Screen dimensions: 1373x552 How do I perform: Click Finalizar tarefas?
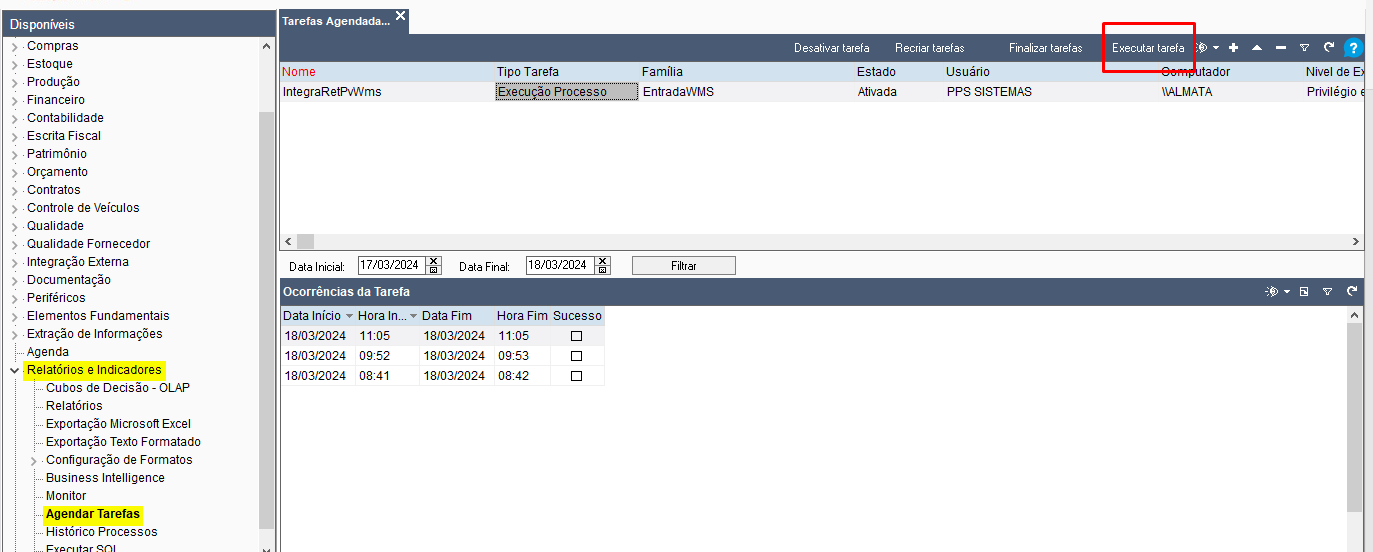click(x=1045, y=48)
